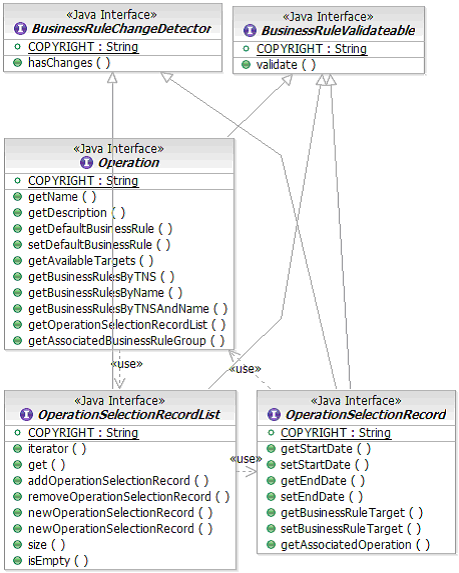Click the removeOperationSelectionRecord method
Screen dimensions: 459x573
click(129, 497)
